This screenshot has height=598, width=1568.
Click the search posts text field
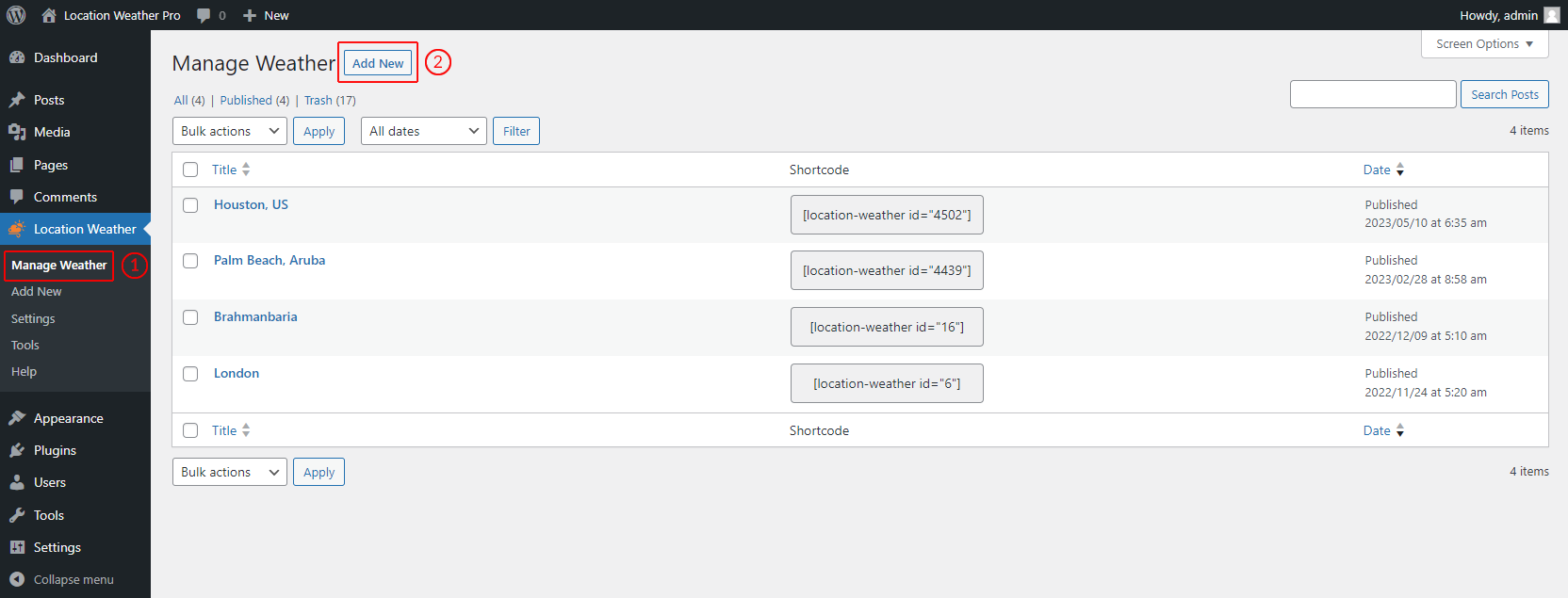tap(1372, 94)
